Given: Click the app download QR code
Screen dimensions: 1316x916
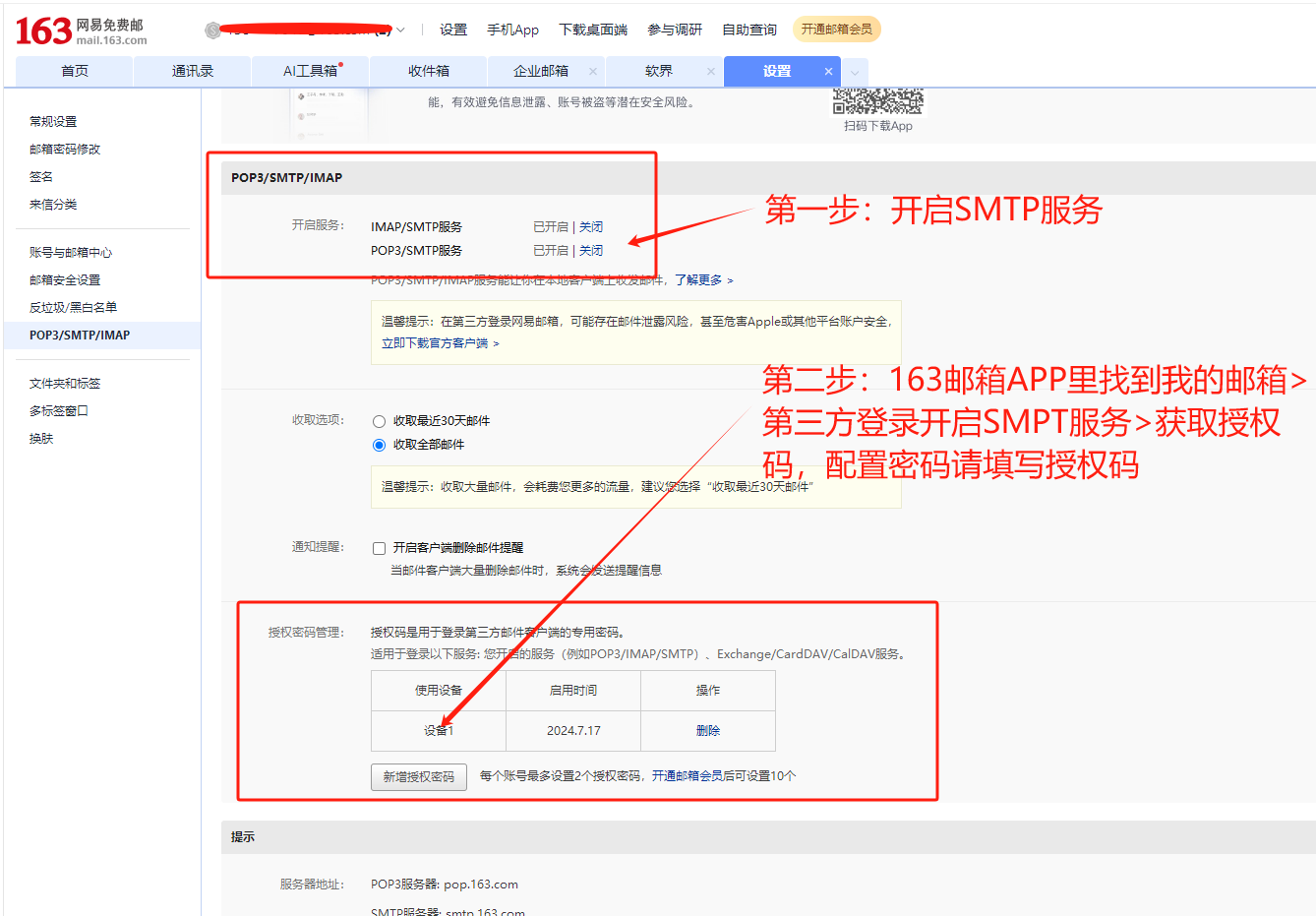Looking at the screenshot, I should tap(877, 101).
